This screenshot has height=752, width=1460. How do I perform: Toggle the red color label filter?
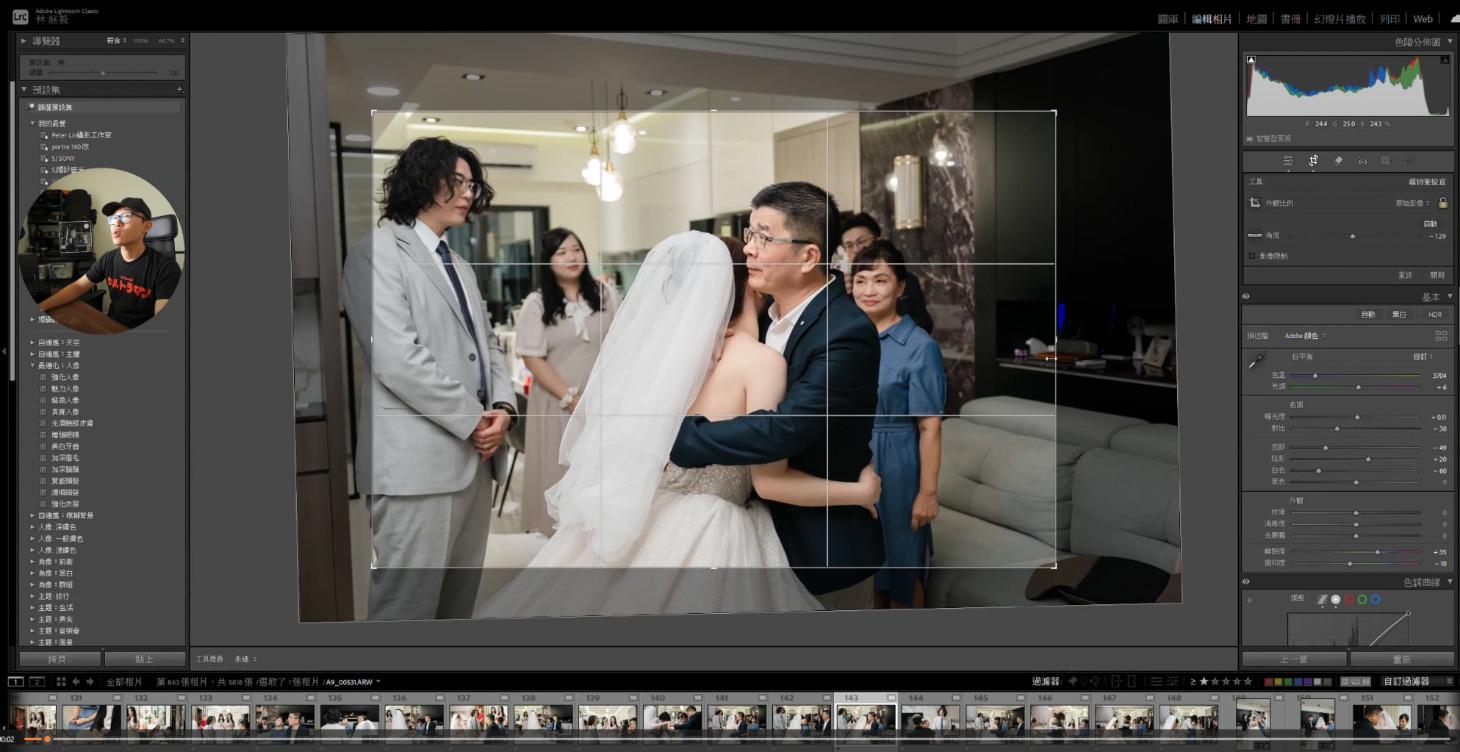tap(1270, 682)
